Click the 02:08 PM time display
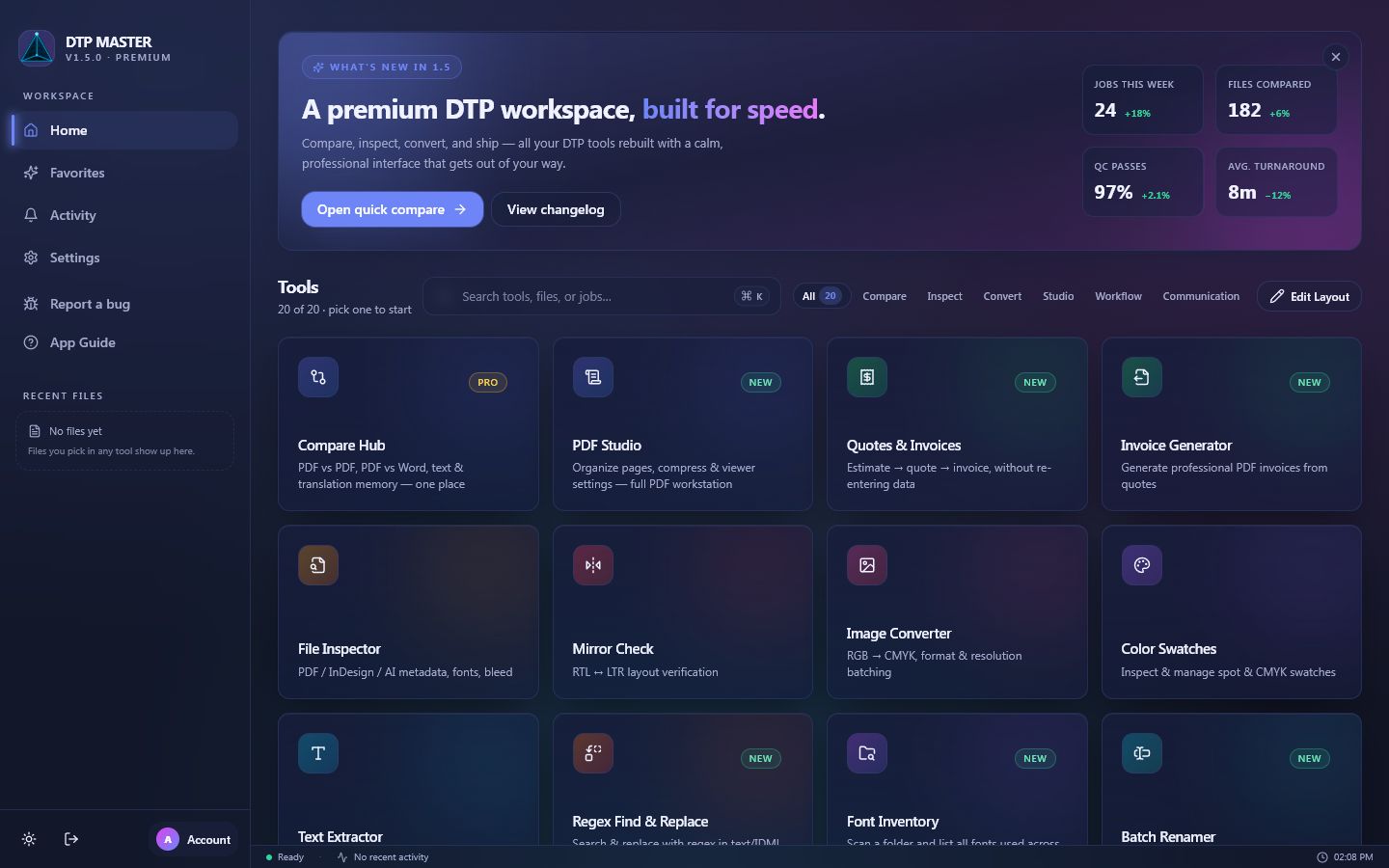The image size is (1389, 868). tap(1353, 856)
